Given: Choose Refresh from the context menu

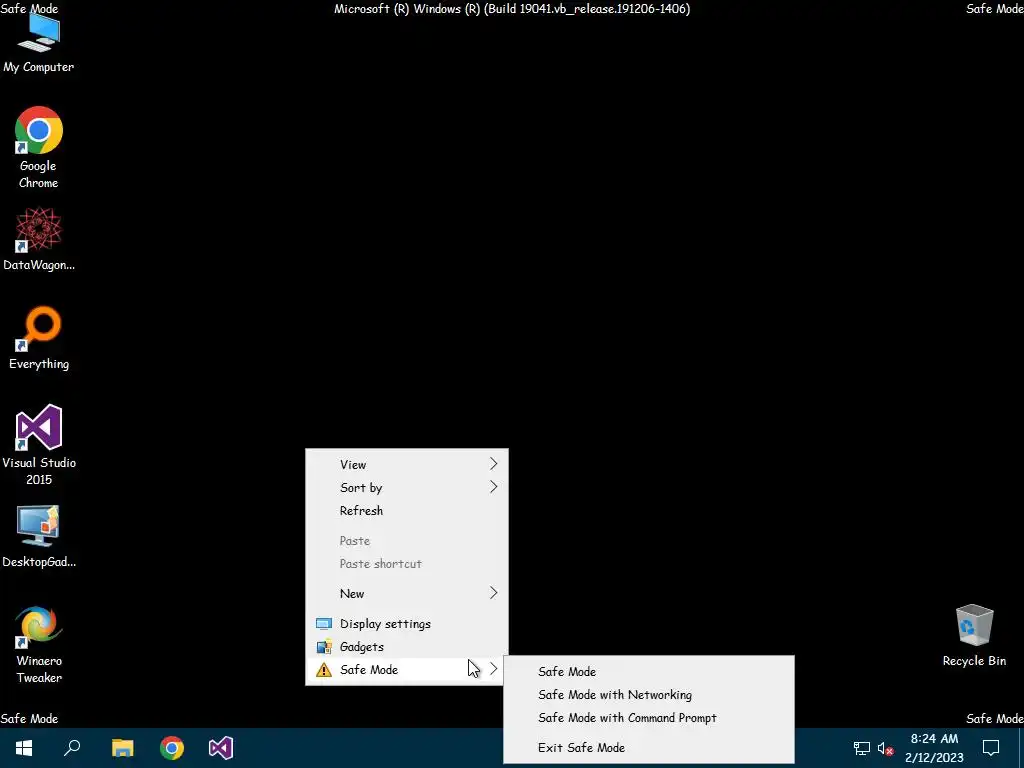Looking at the screenshot, I should pos(407,511).
